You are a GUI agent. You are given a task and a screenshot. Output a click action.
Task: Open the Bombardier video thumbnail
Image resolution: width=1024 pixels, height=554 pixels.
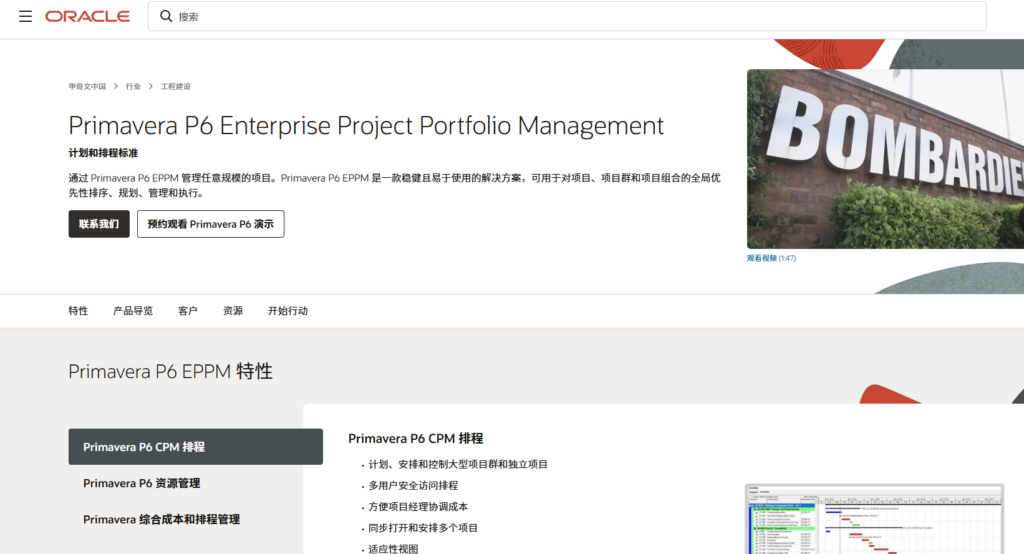(885, 159)
